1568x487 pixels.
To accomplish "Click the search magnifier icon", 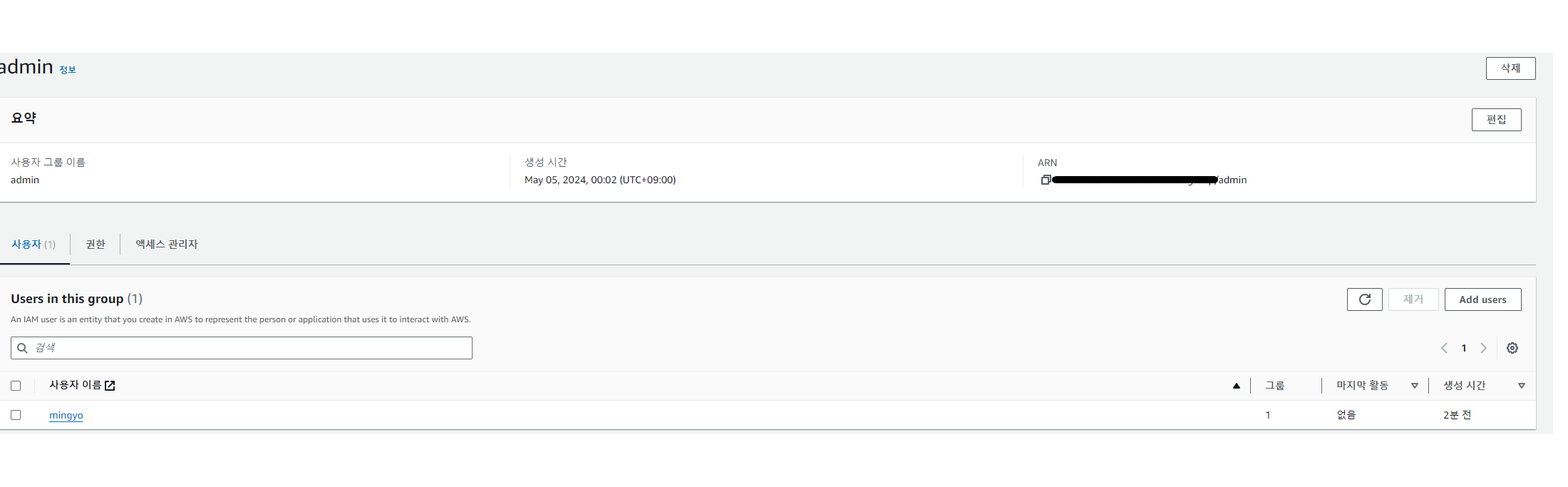I will 22,348.
